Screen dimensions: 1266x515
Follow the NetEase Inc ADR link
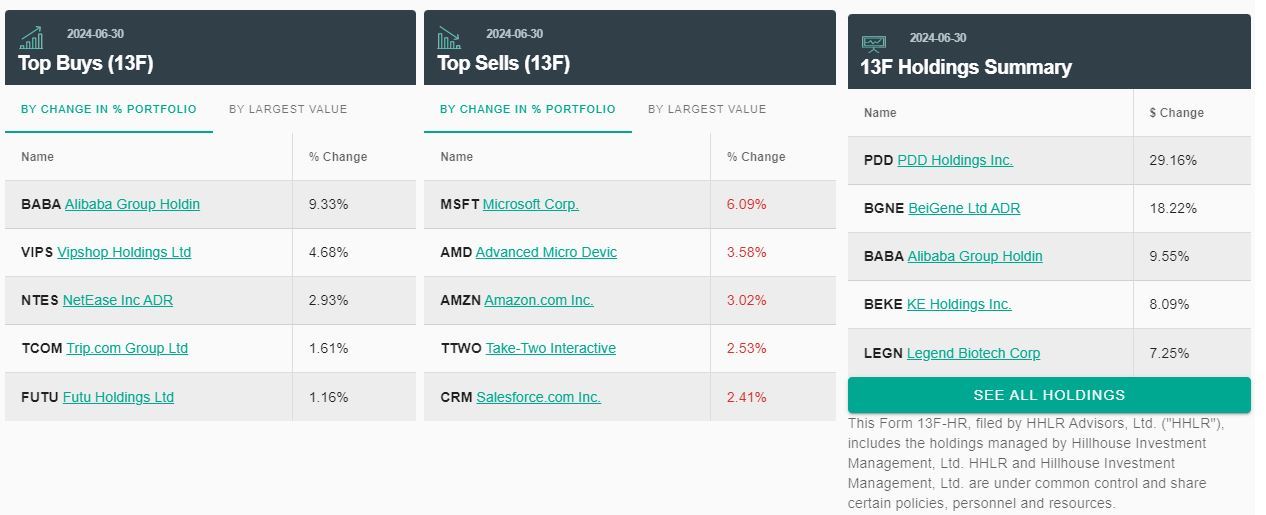click(x=118, y=300)
